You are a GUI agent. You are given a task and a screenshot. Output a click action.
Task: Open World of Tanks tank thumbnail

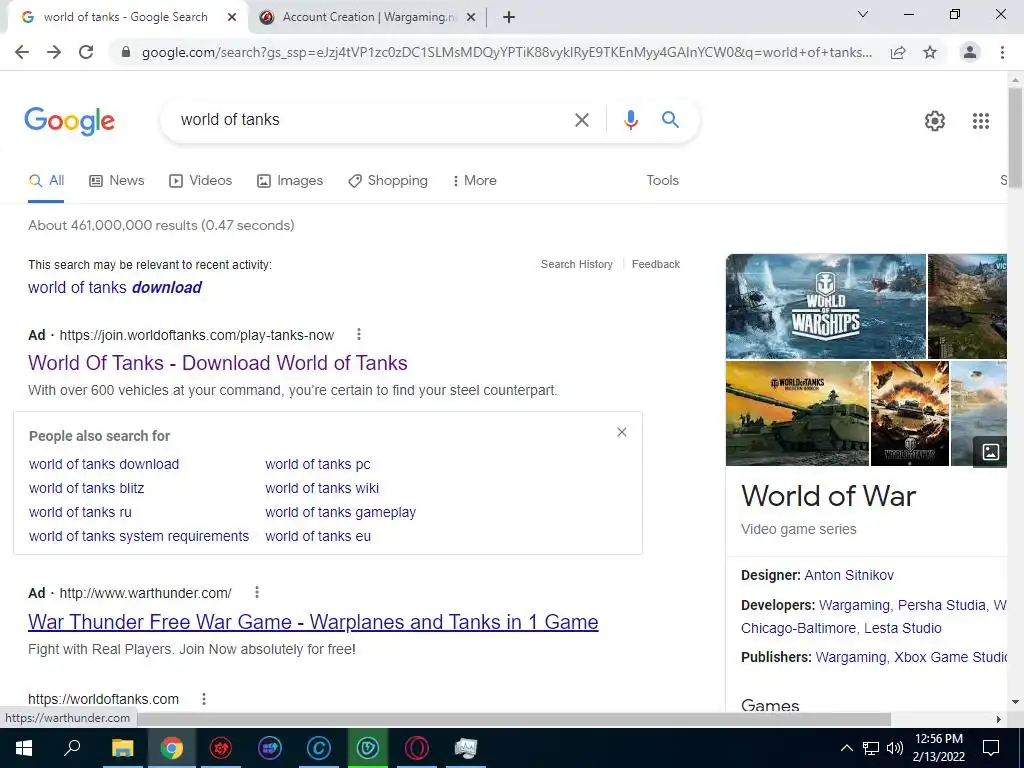click(x=797, y=413)
